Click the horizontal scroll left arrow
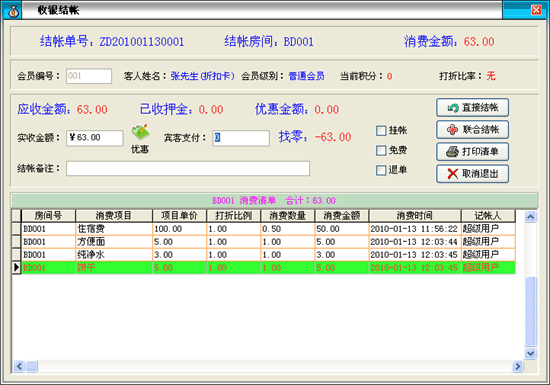The width and height of the screenshot is (550, 385). tap(19, 367)
